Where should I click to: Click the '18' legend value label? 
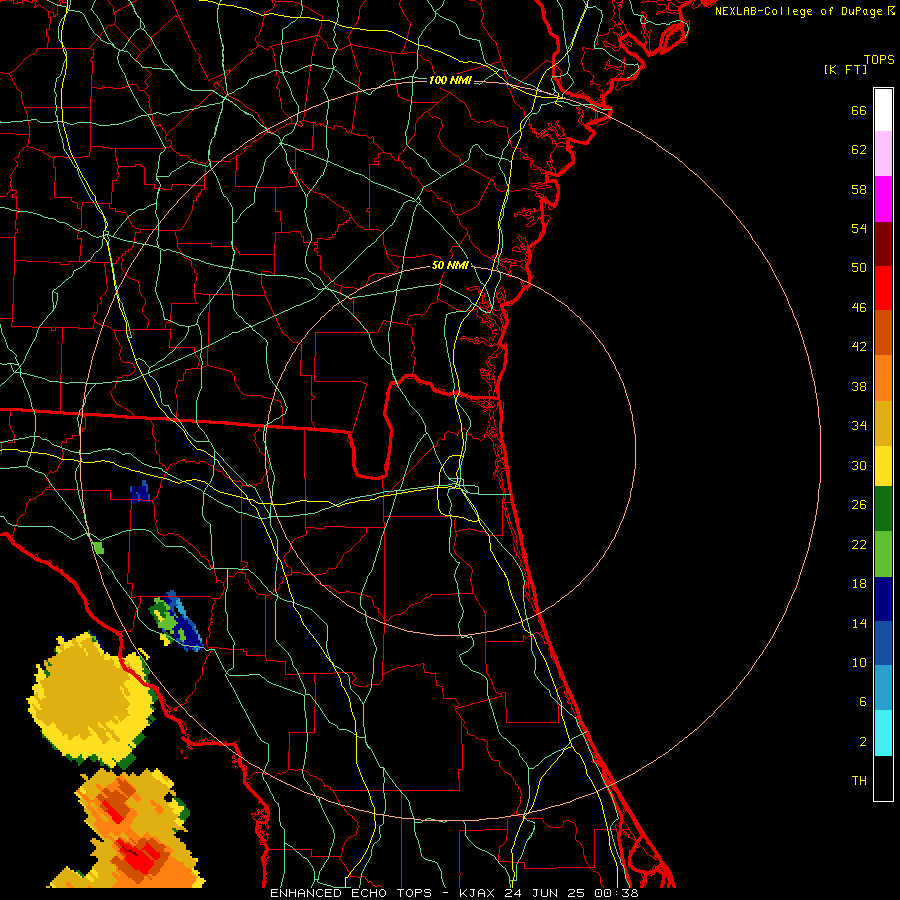coord(859,584)
